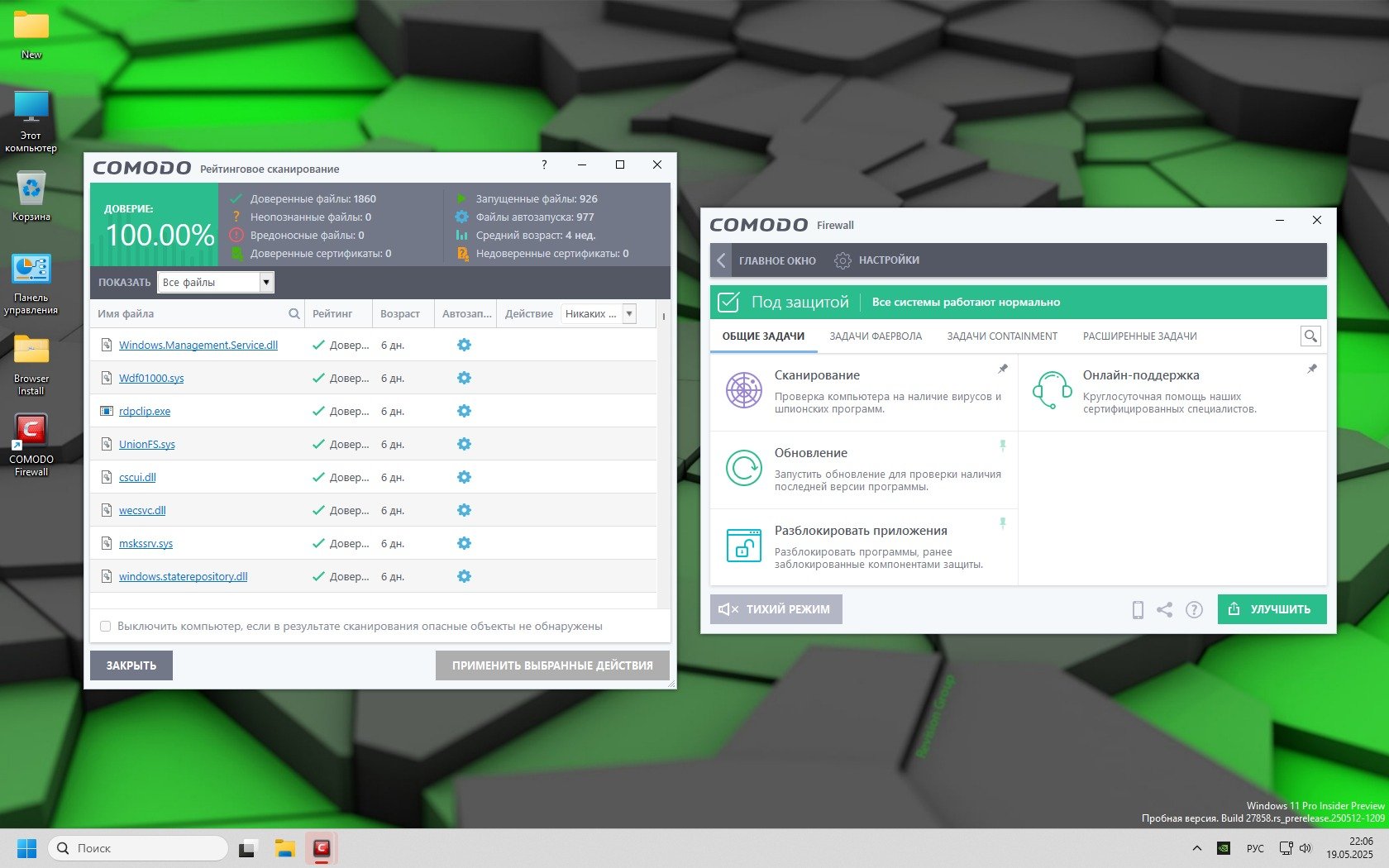This screenshot has width=1389, height=868.
Task: Click the gear icon for rdpclip.exe row
Action: pos(464,411)
